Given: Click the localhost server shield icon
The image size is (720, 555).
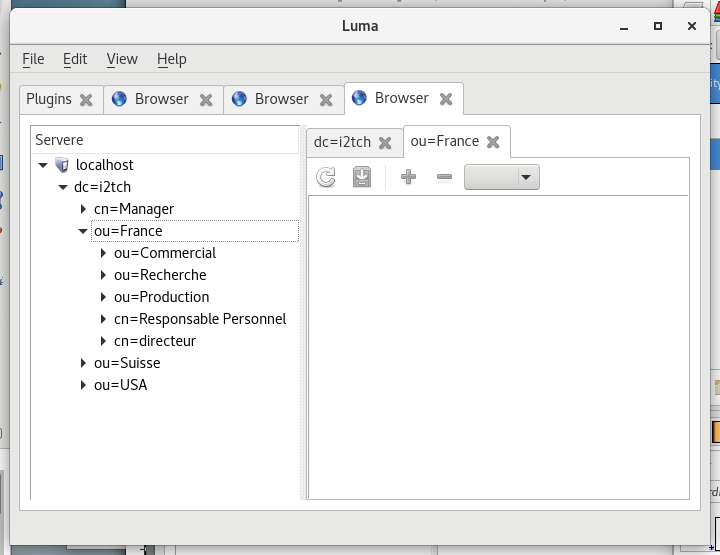Looking at the screenshot, I should [62, 165].
